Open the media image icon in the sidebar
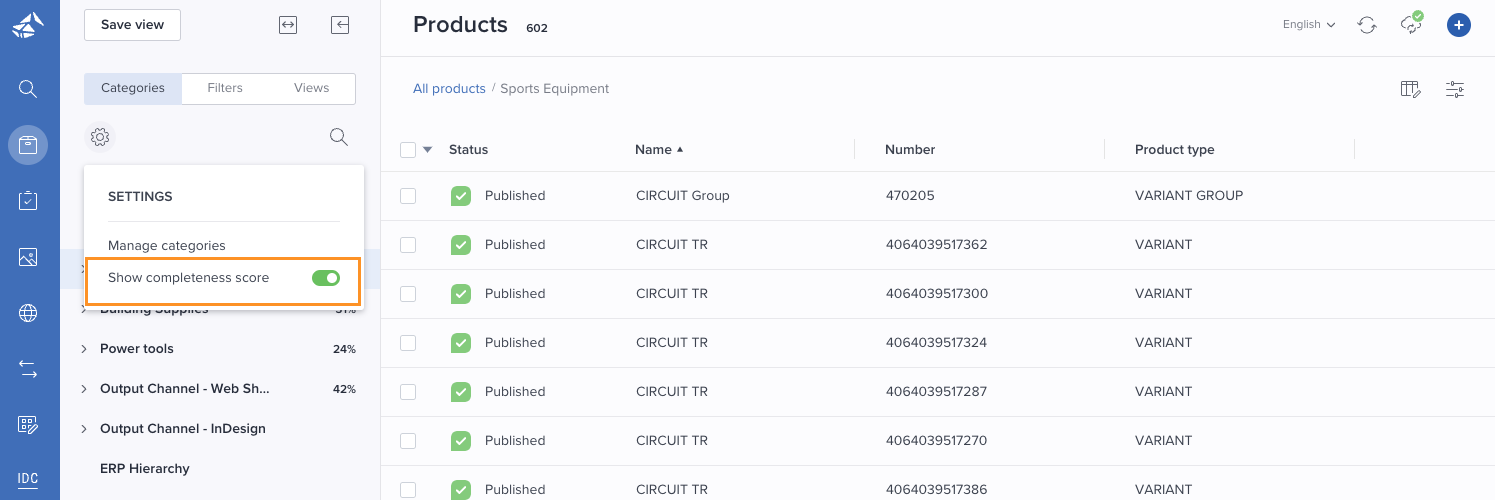1495x500 pixels. pyautogui.click(x=28, y=257)
